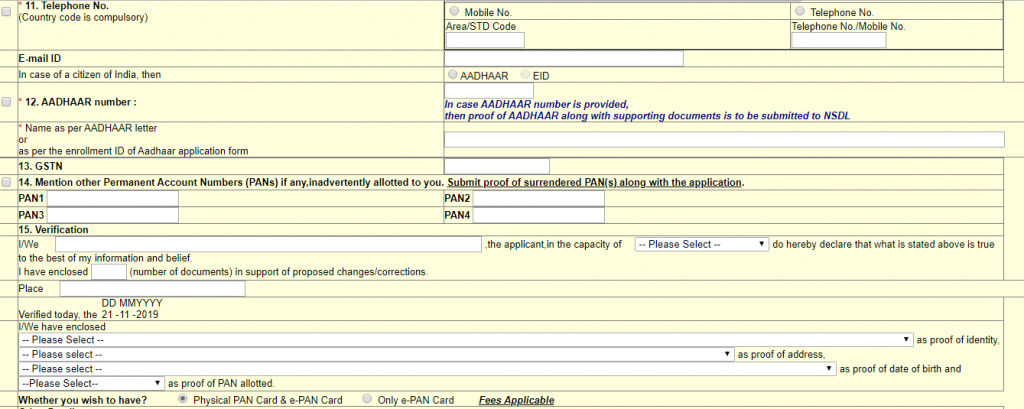Open the proof of address dropdown
Viewport: 1024px width, 409px height.
point(376,354)
